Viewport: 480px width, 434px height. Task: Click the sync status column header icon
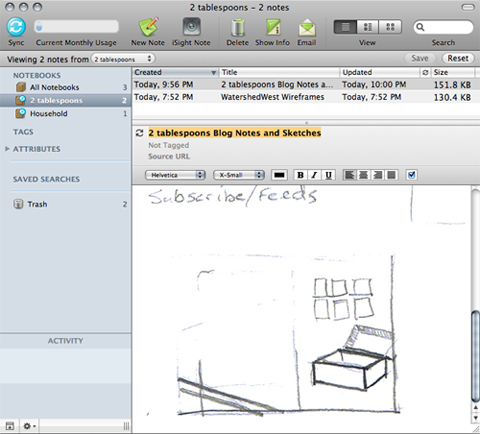(x=425, y=72)
